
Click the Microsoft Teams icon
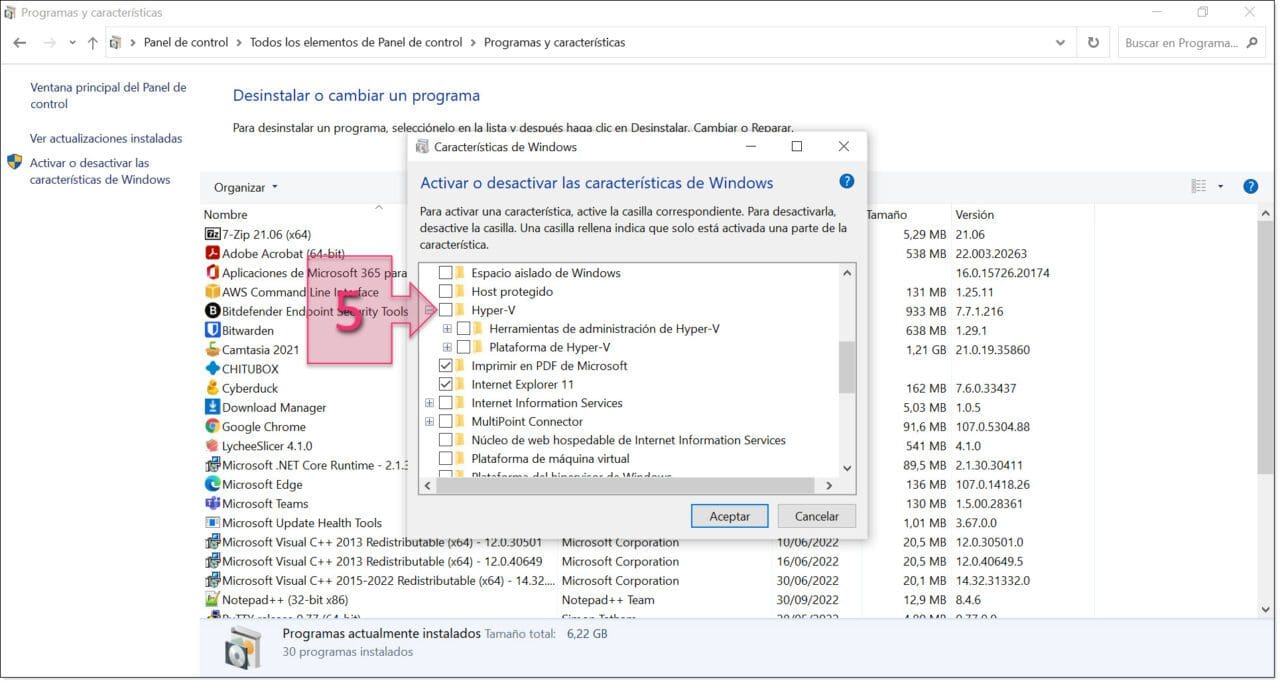pyautogui.click(x=212, y=504)
